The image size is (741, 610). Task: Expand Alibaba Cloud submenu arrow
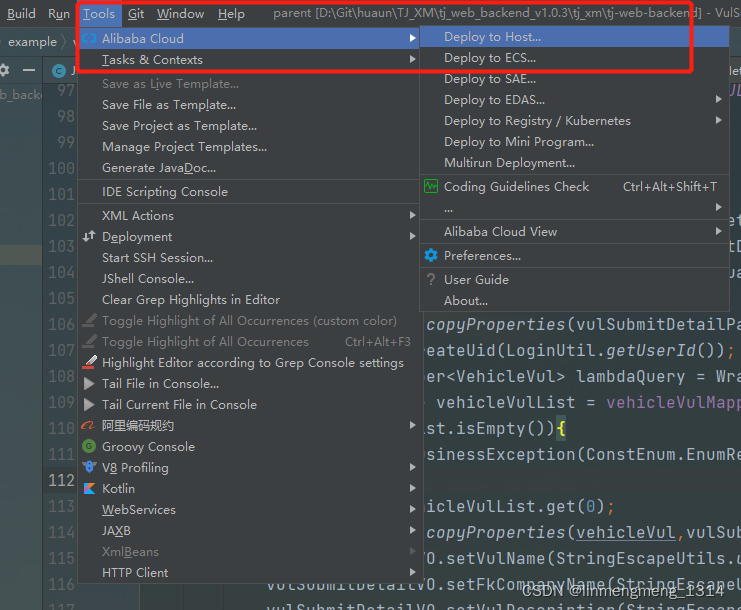(x=413, y=38)
